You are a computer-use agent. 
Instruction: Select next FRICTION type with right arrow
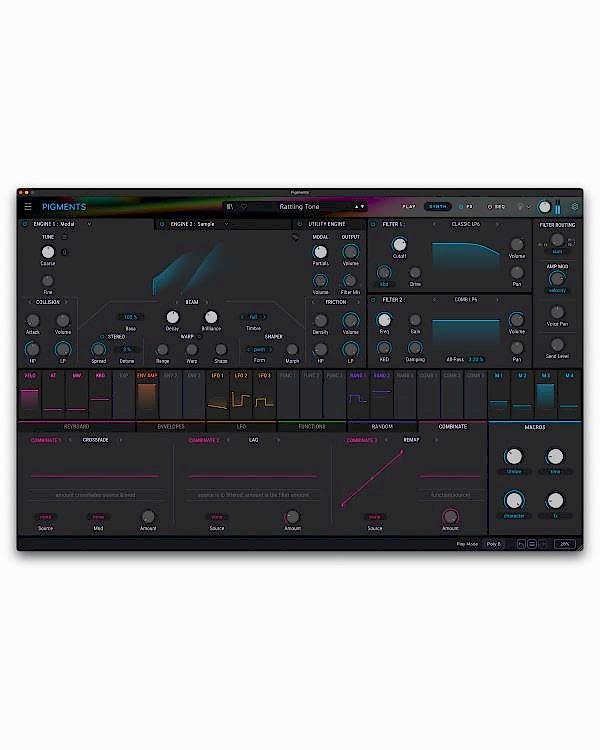(x=358, y=302)
